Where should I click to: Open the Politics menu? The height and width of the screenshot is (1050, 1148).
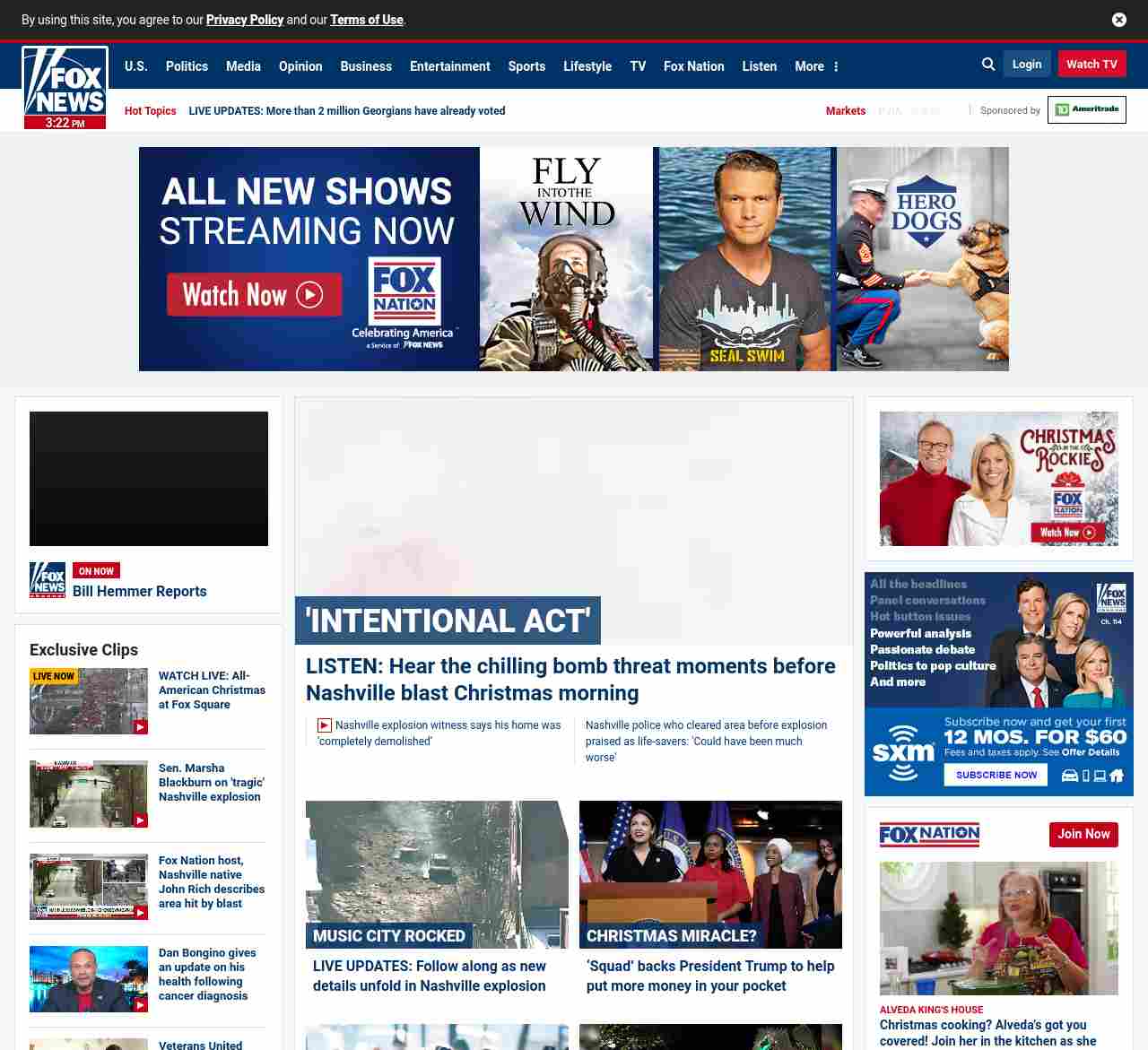(x=187, y=66)
